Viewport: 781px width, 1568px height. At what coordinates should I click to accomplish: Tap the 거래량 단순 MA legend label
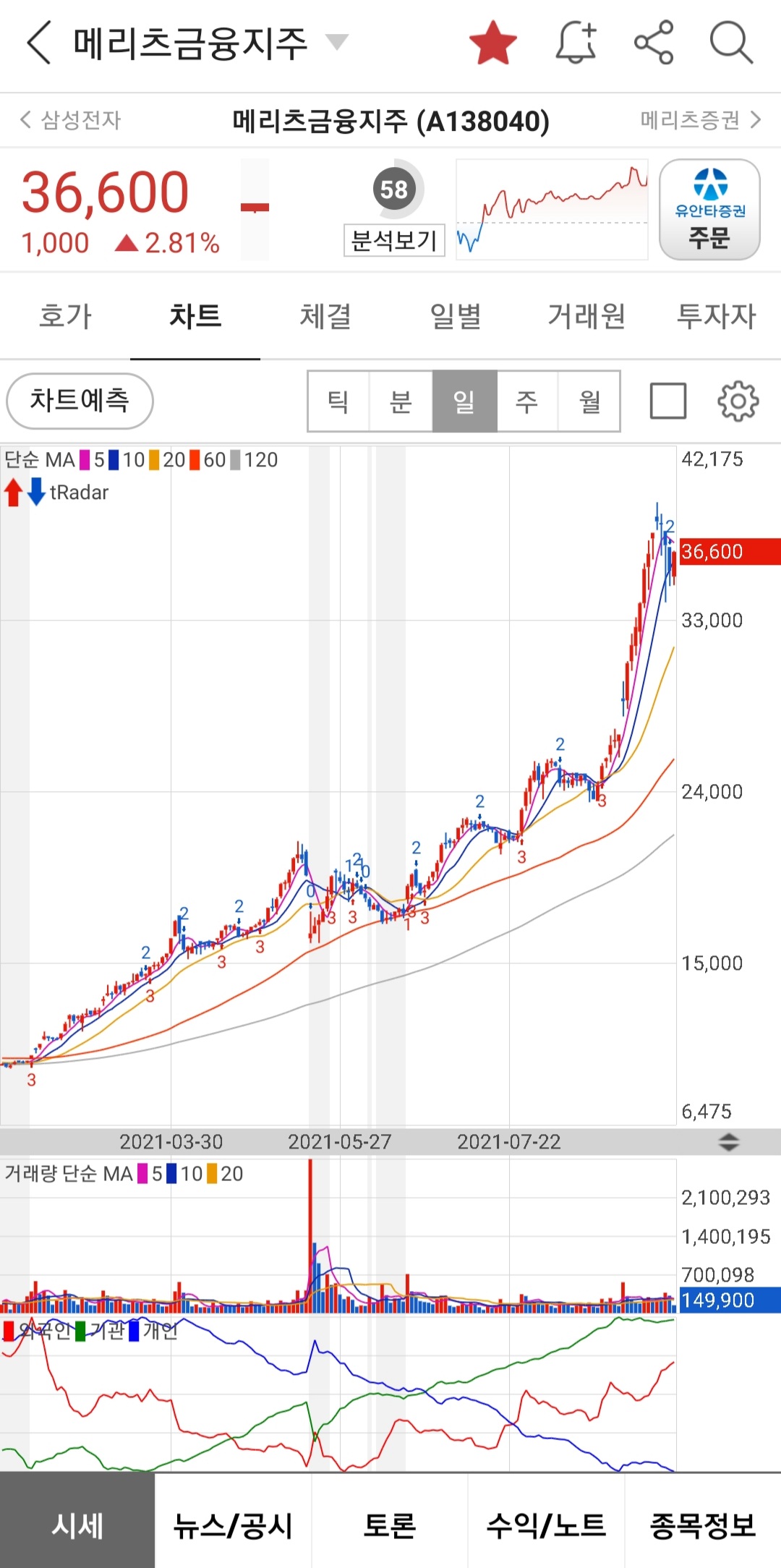69,1173
